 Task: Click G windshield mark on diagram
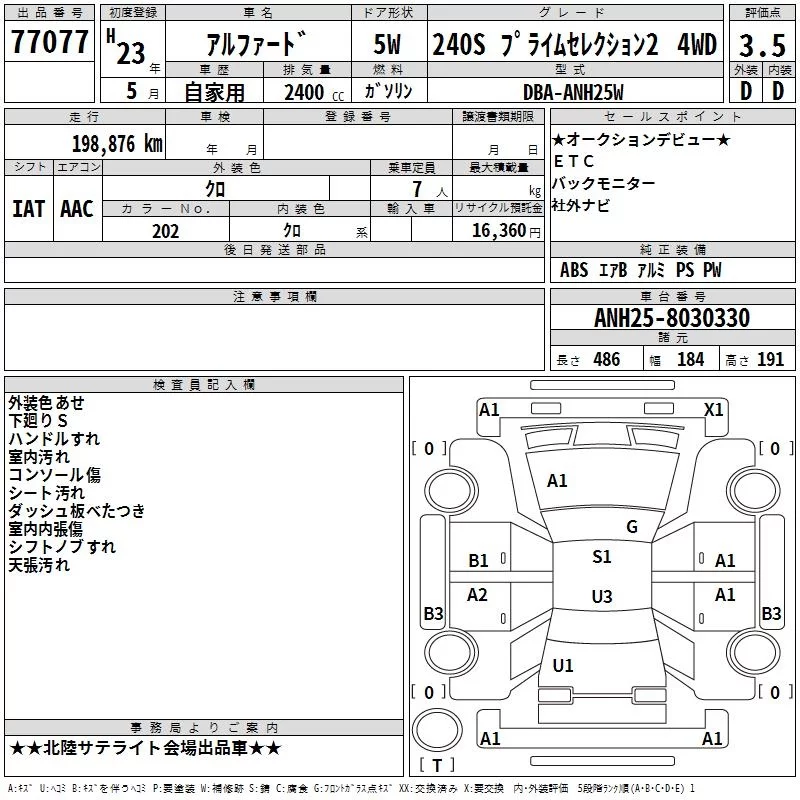(632, 527)
